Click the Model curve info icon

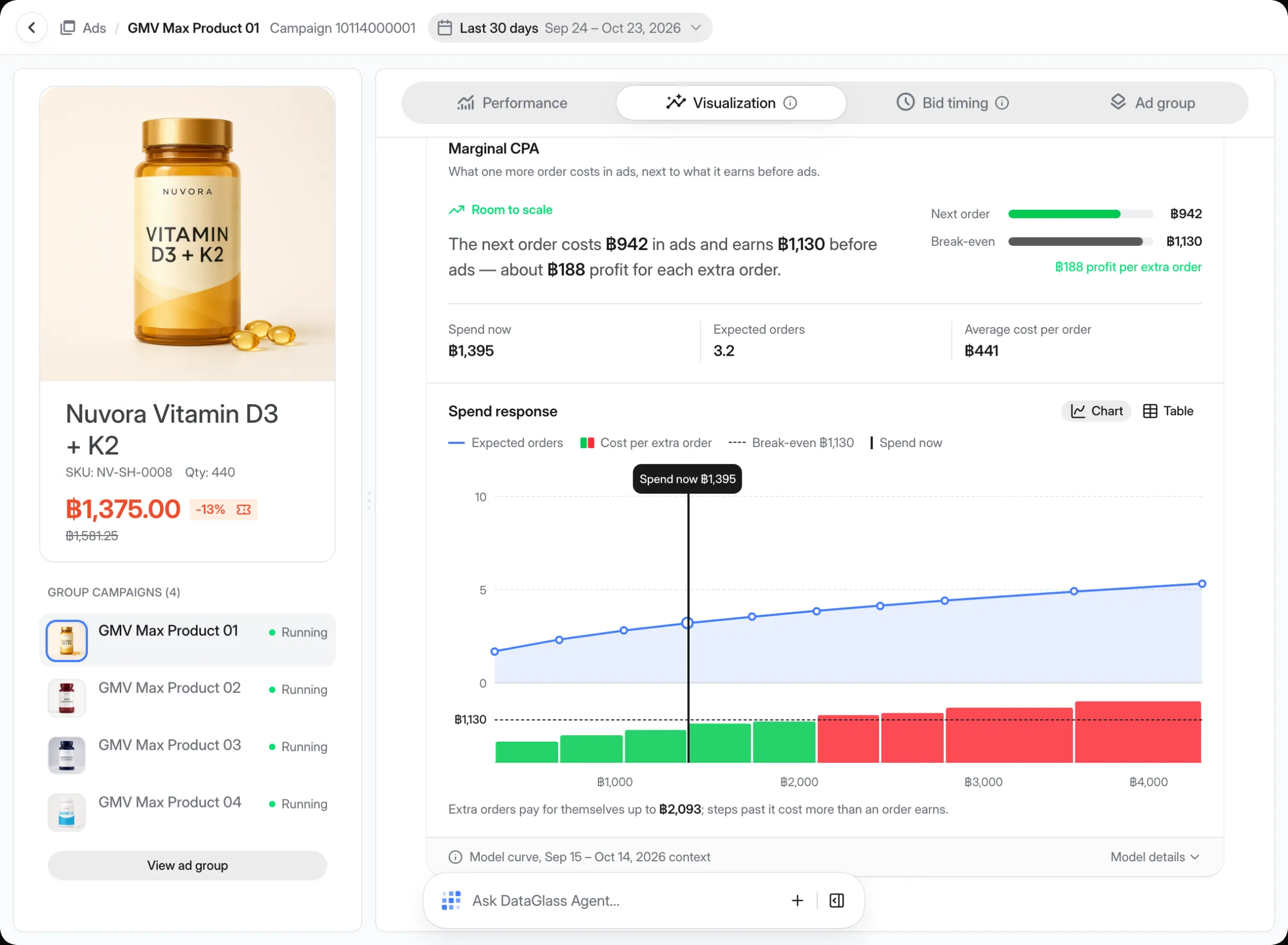tap(455, 857)
